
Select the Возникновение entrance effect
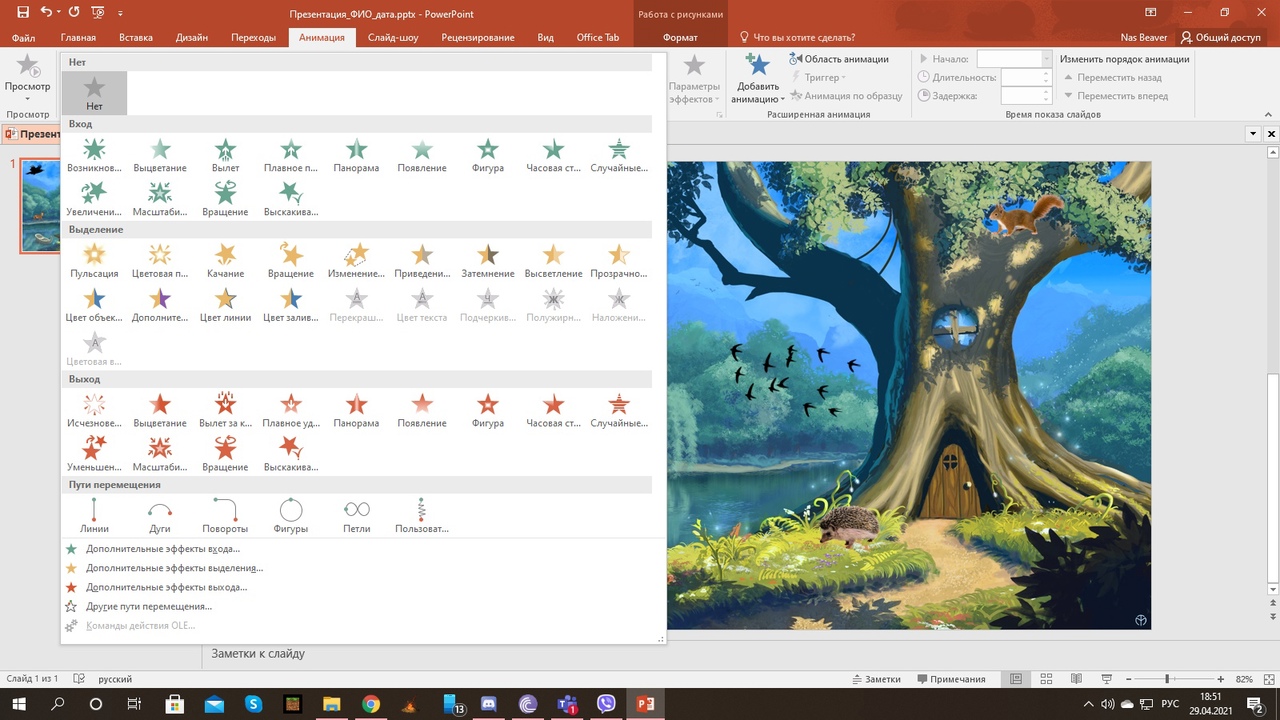pyautogui.click(x=94, y=156)
